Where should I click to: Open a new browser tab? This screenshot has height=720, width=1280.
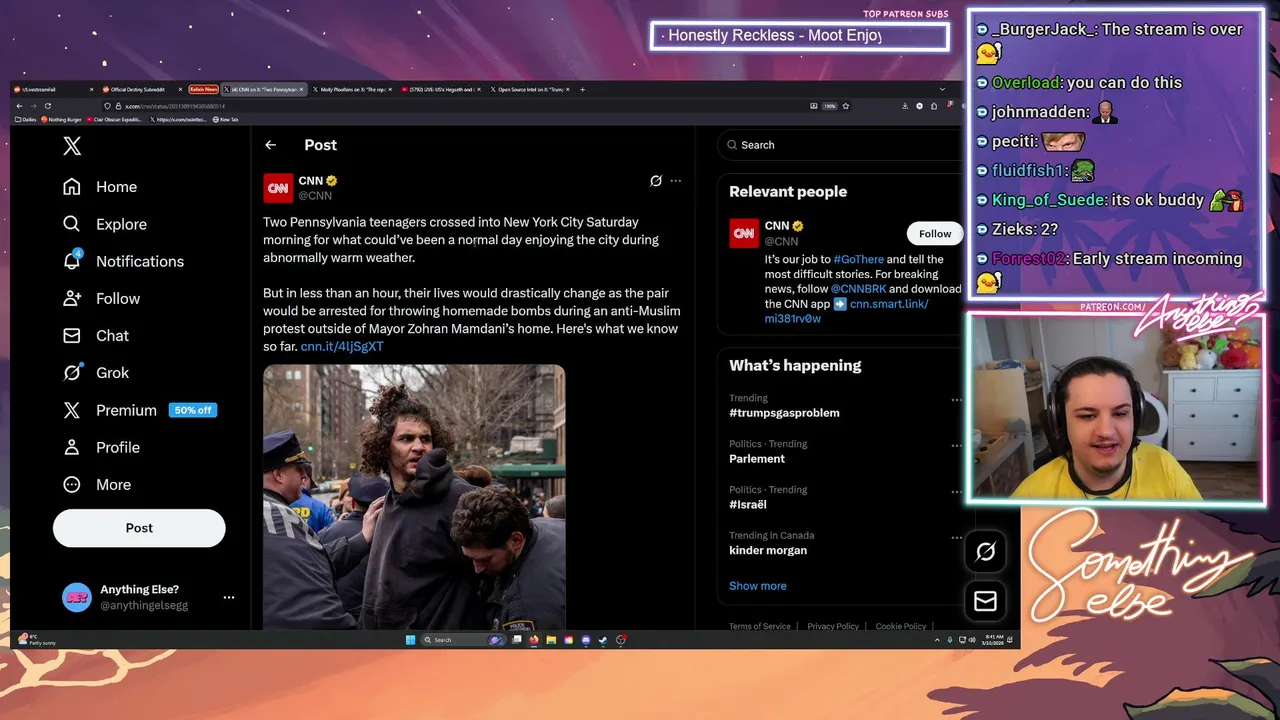[x=583, y=89]
